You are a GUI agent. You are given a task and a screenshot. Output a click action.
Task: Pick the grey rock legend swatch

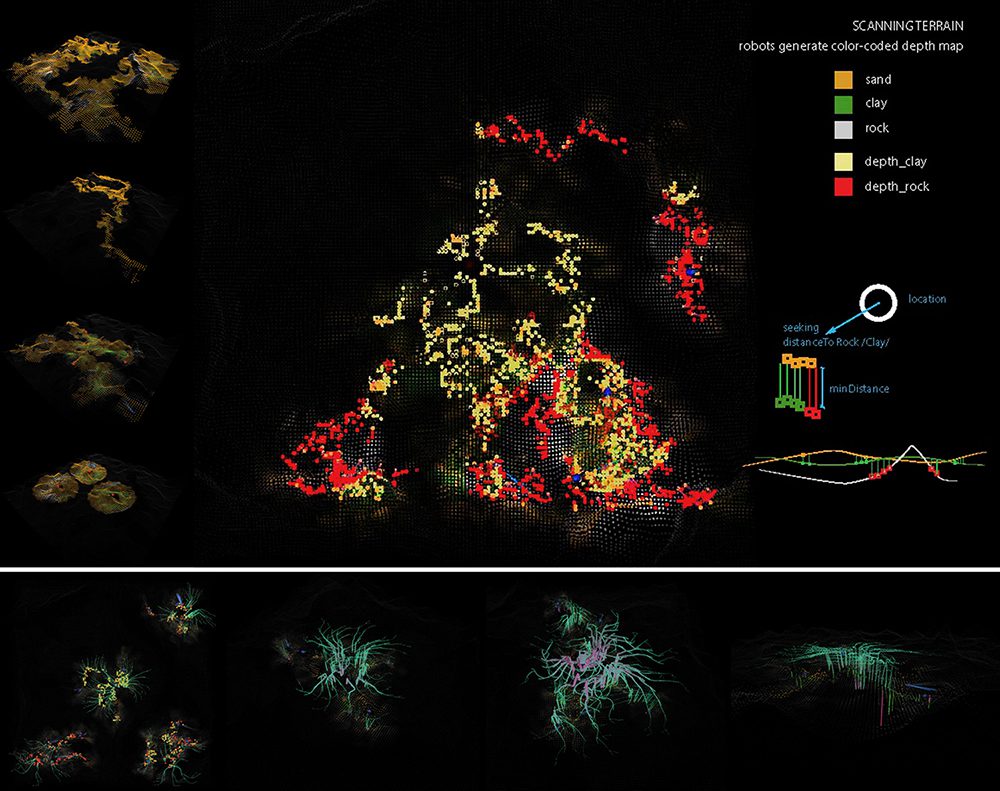point(843,128)
